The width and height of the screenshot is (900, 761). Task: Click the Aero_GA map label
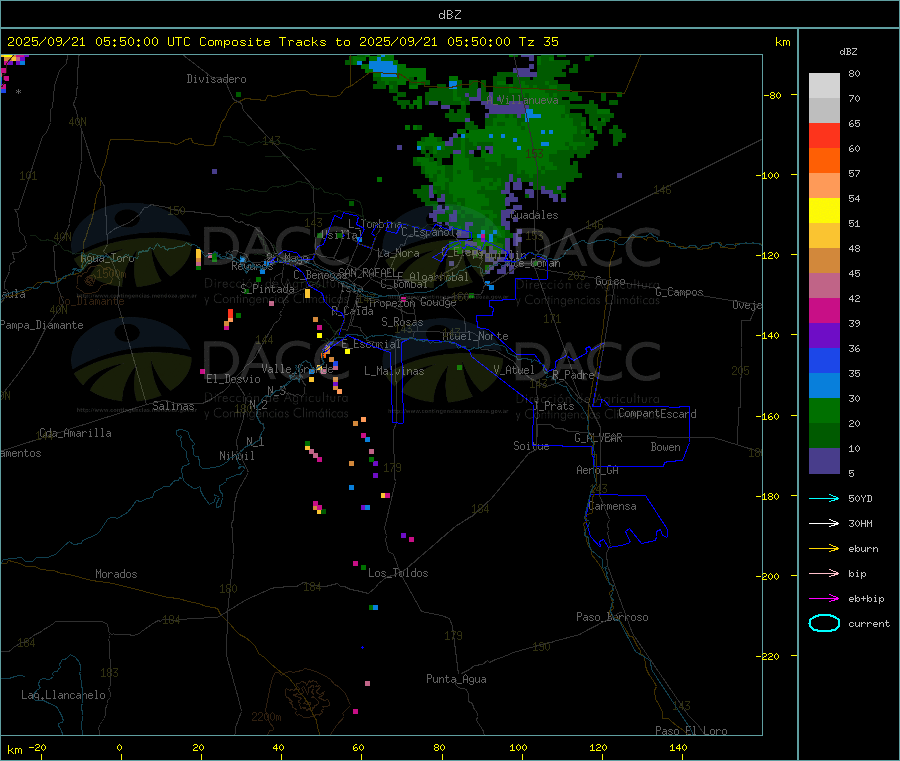click(598, 470)
